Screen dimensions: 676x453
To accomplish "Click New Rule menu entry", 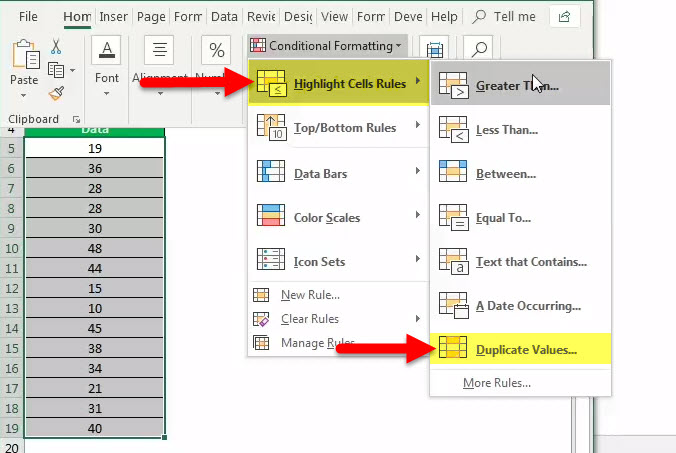I will pos(310,295).
